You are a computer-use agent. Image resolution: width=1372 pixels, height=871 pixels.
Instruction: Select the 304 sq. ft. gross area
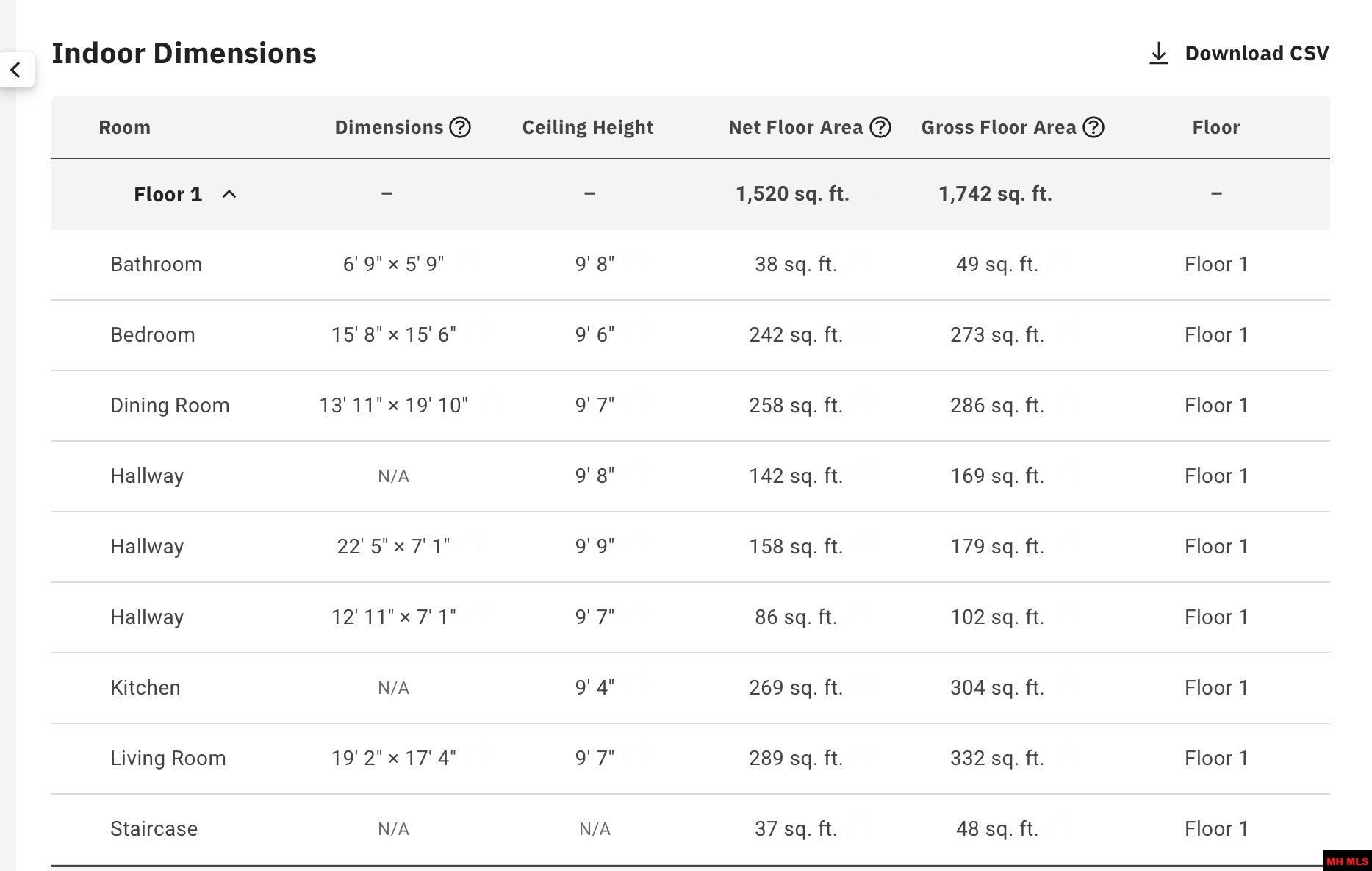pyautogui.click(x=997, y=688)
